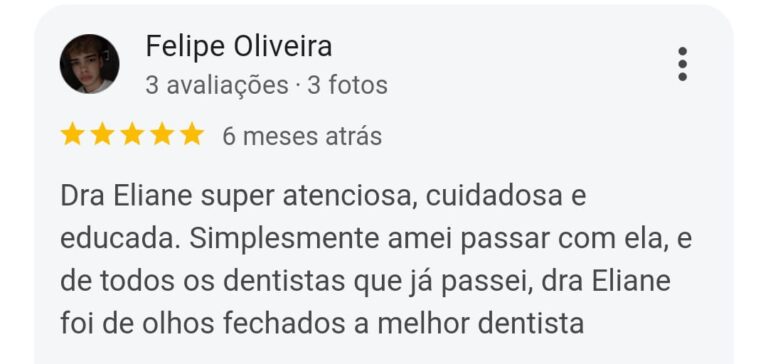Click the review line starting 'educada. Simplesmente'
This screenshot has height=364, width=768.
click(x=376, y=239)
